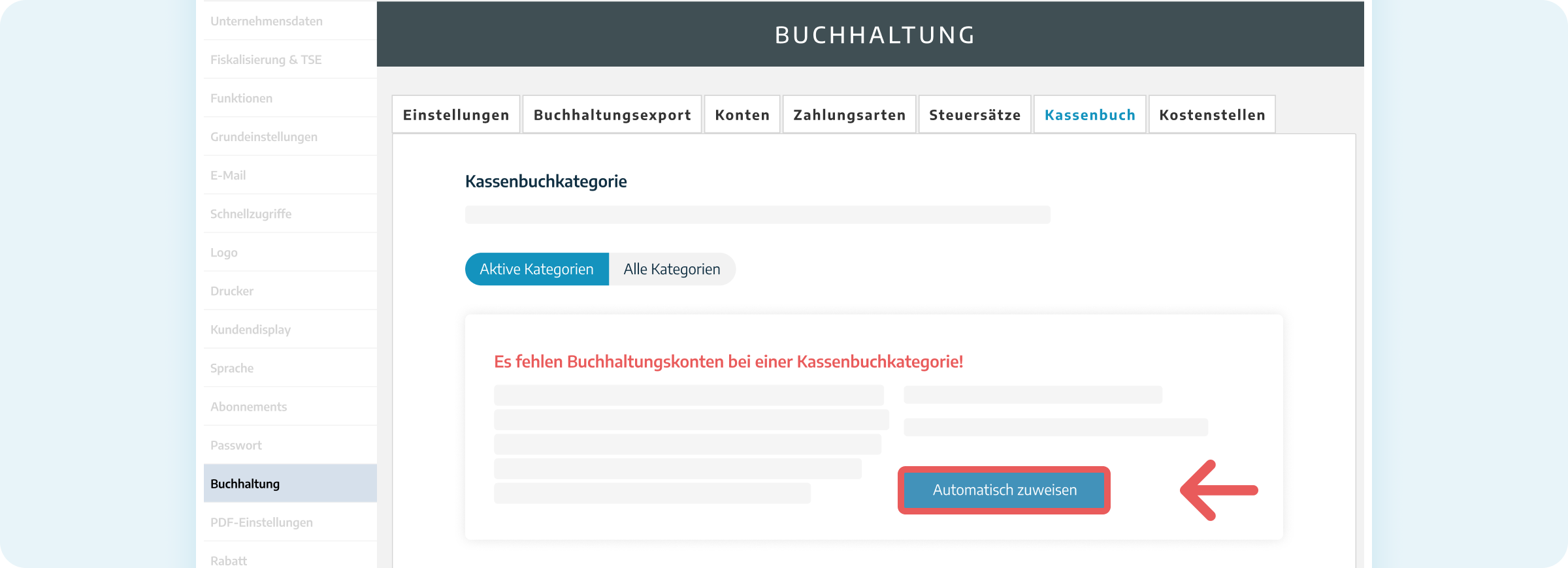Click the Automatisch zuweisen button
Image resolution: width=1568 pixels, height=568 pixels.
coord(1004,490)
